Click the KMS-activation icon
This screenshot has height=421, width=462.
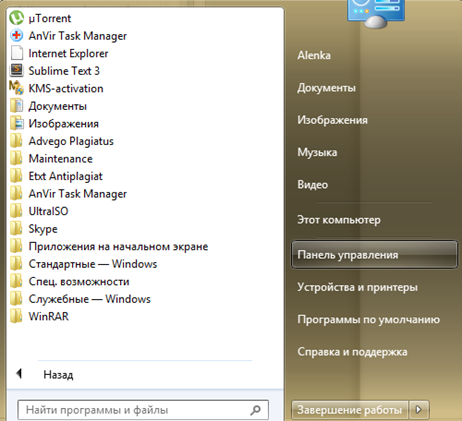16,88
